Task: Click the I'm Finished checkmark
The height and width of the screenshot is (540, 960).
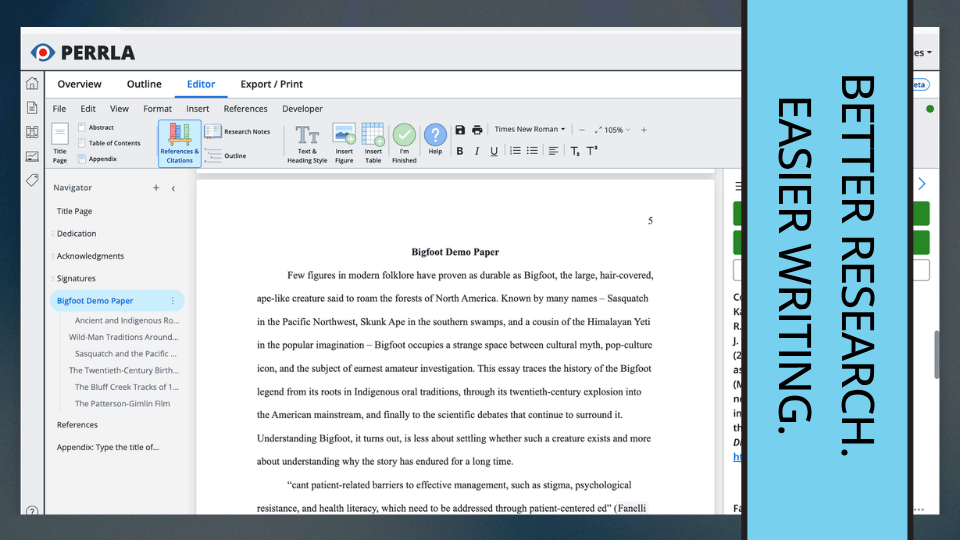Action: [404, 144]
